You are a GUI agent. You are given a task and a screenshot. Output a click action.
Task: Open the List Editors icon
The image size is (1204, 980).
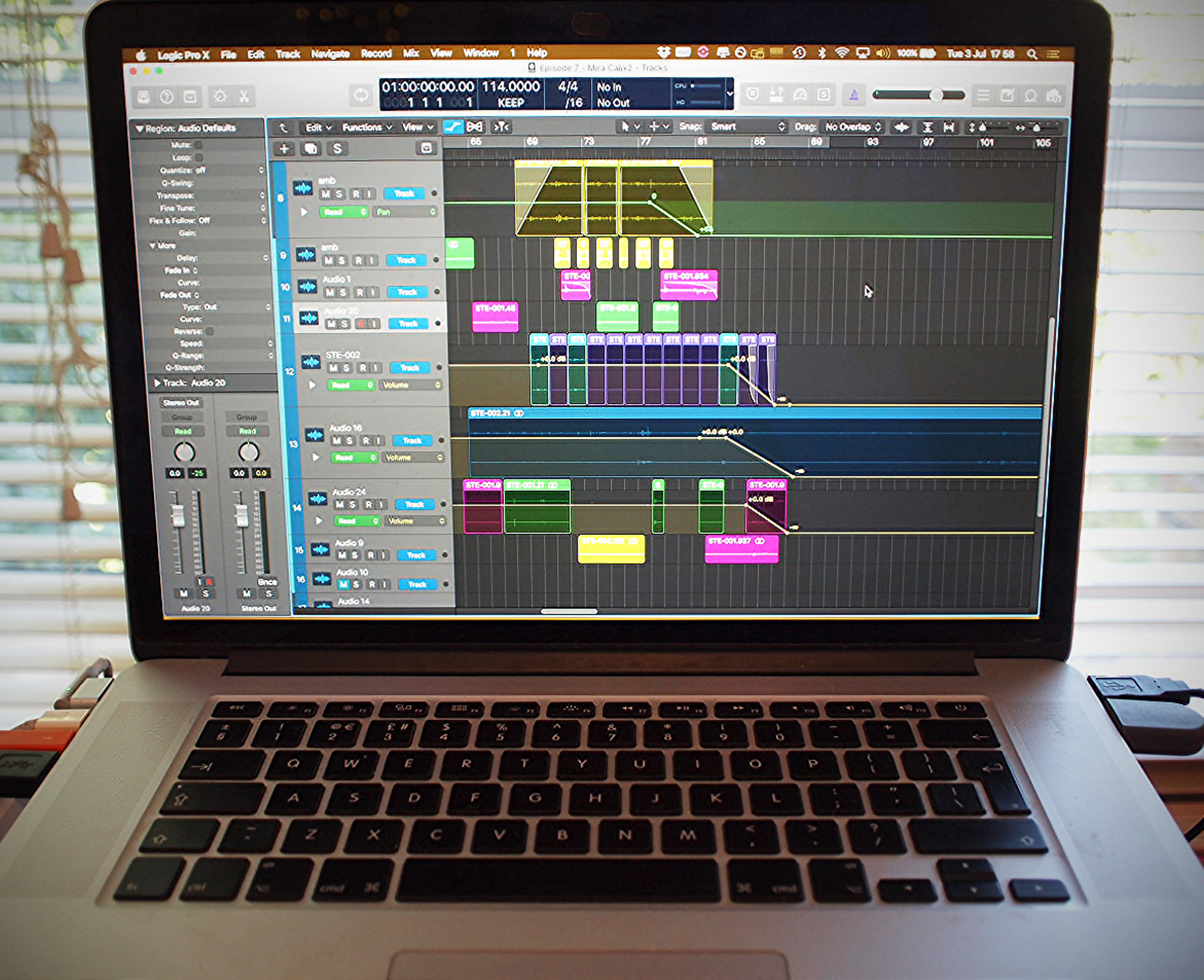point(983,95)
